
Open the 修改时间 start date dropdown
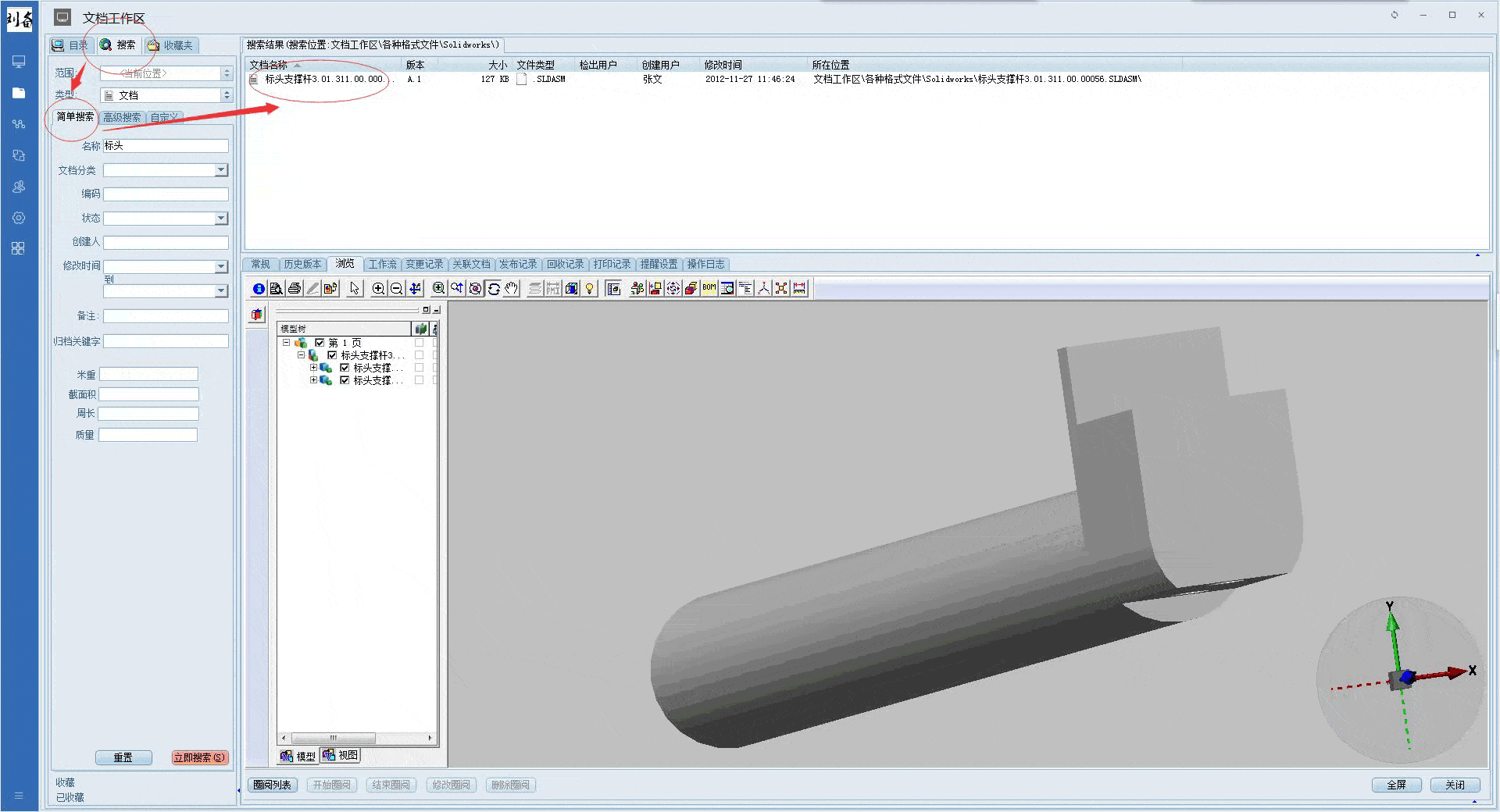[x=221, y=267]
